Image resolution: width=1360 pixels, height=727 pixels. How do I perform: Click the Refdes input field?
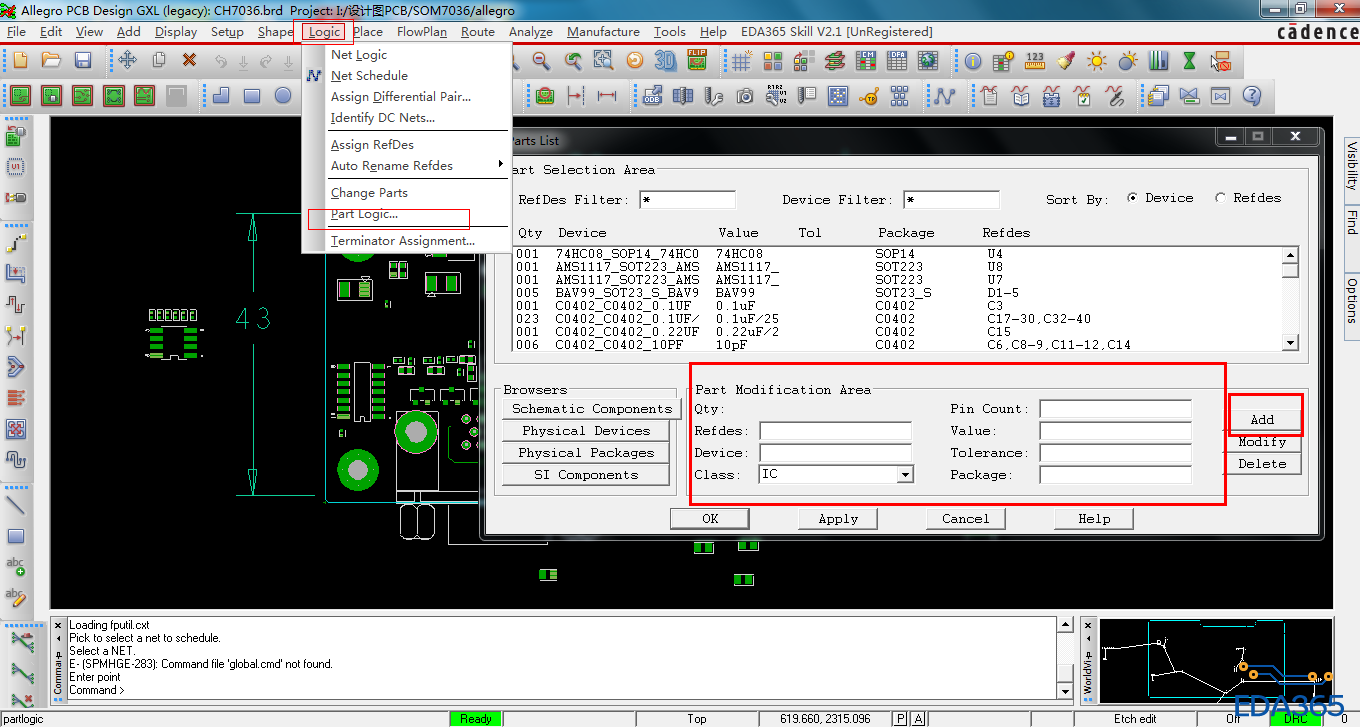click(x=835, y=431)
